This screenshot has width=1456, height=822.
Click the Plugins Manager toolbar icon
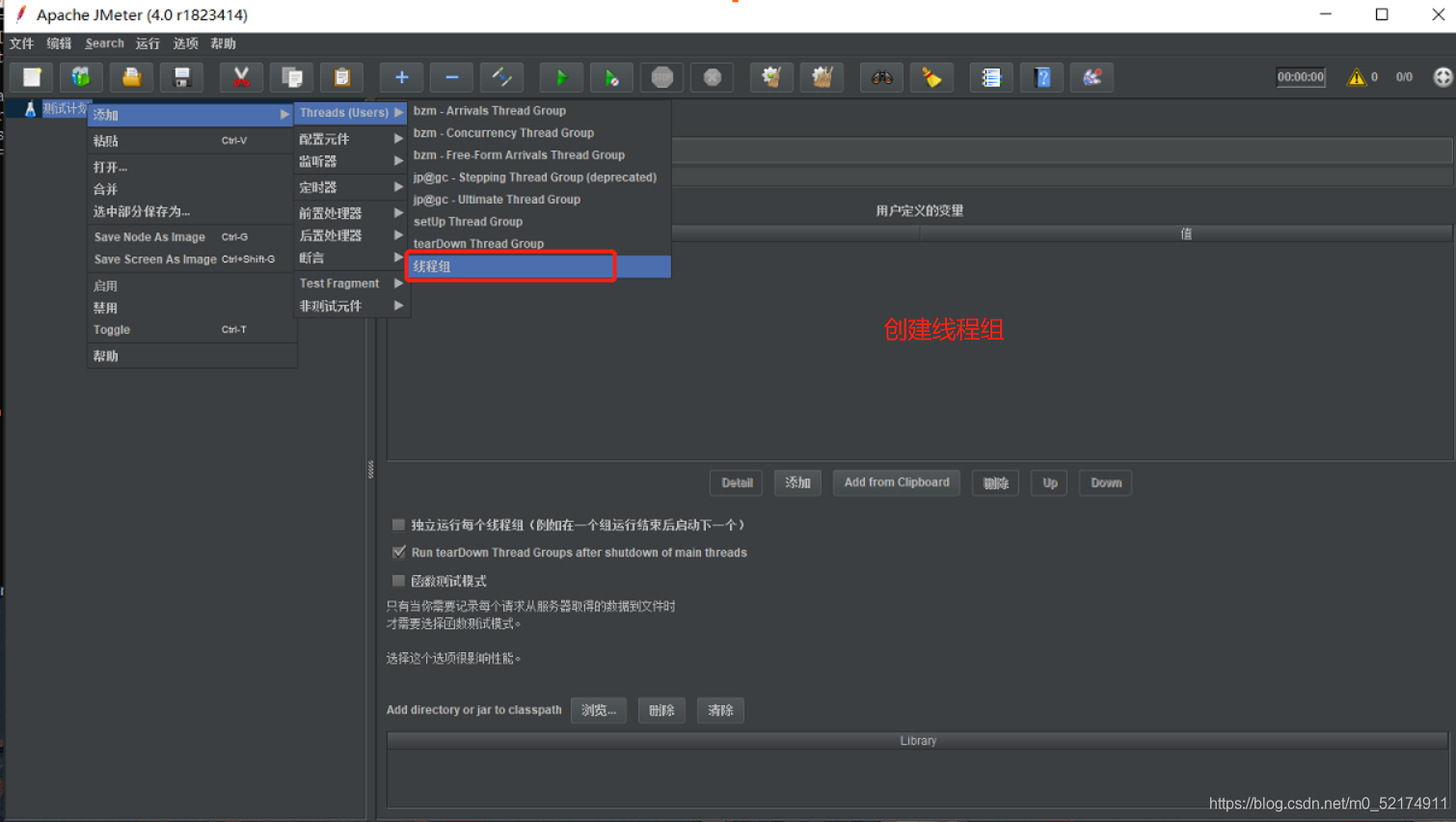[x=1092, y=77]
